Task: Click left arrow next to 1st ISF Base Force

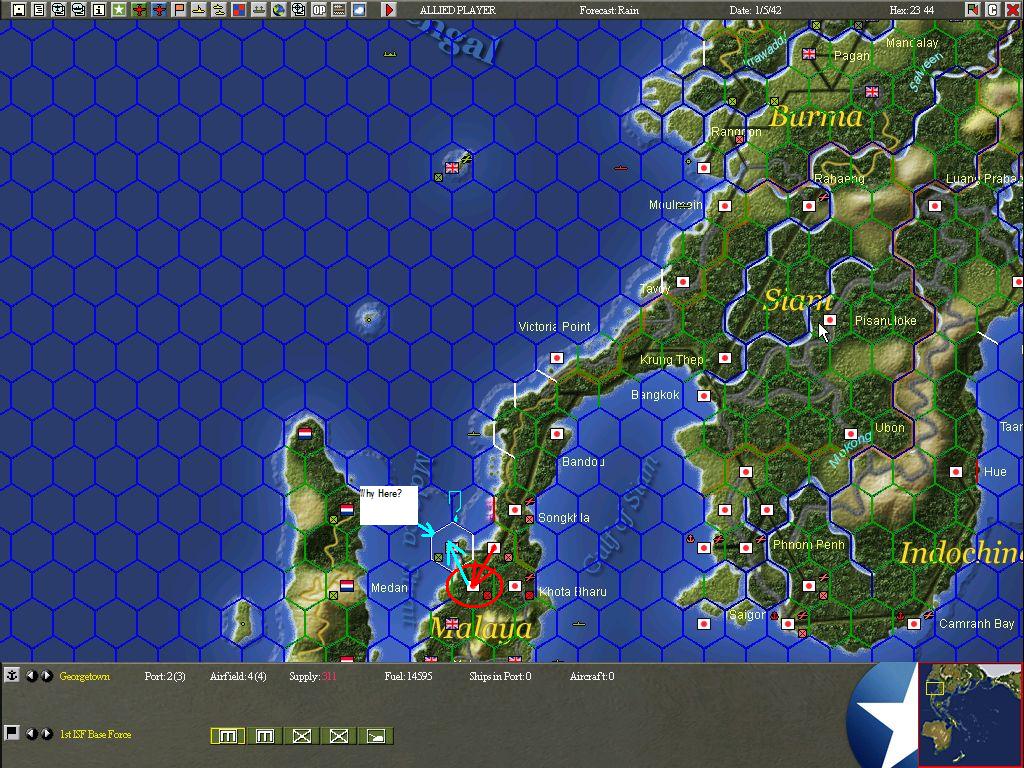Action: click(31, 733)
